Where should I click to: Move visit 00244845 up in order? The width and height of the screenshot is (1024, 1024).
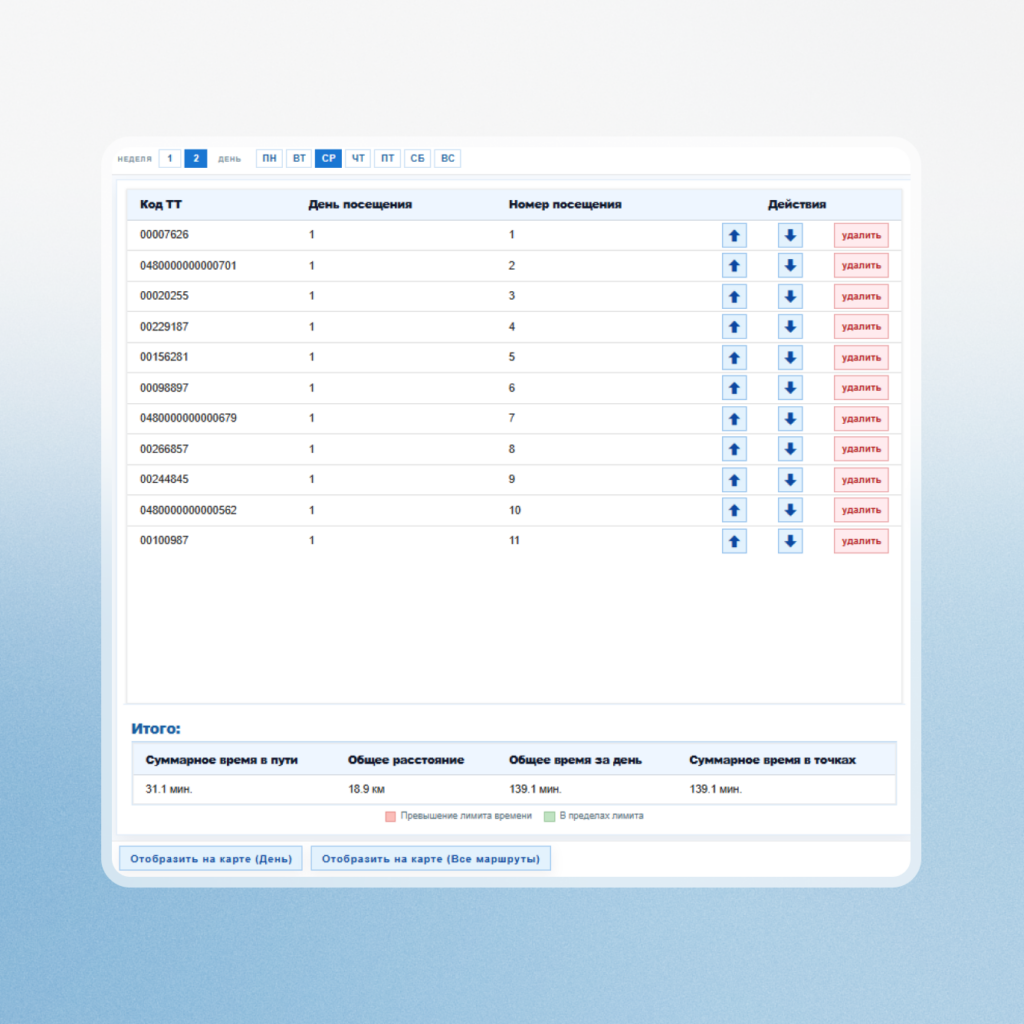[x=734, y=480]
